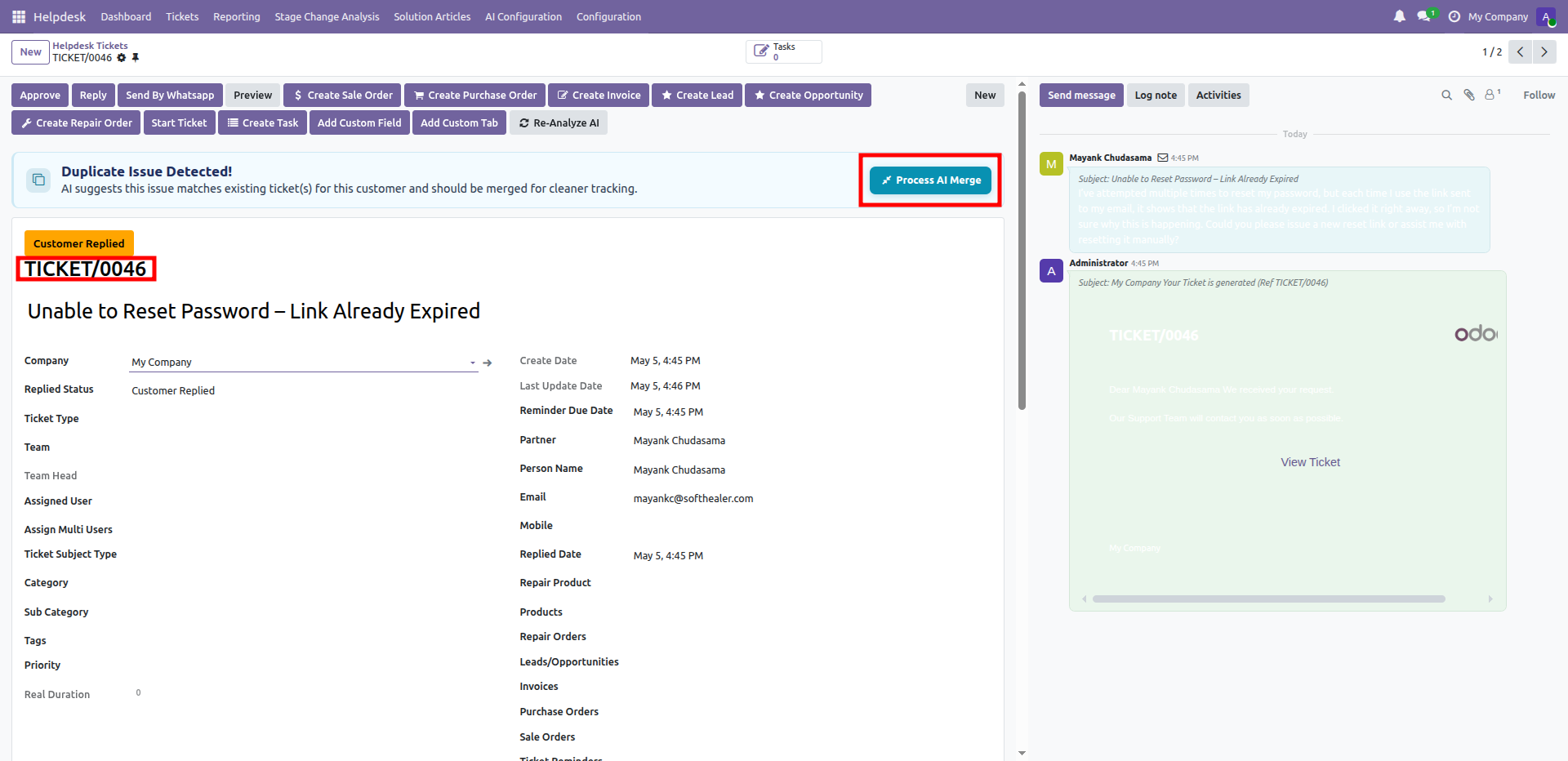Click the notification bell icon
Image resolution: width=1568 pixels, height=761 pixels.
1400,16
